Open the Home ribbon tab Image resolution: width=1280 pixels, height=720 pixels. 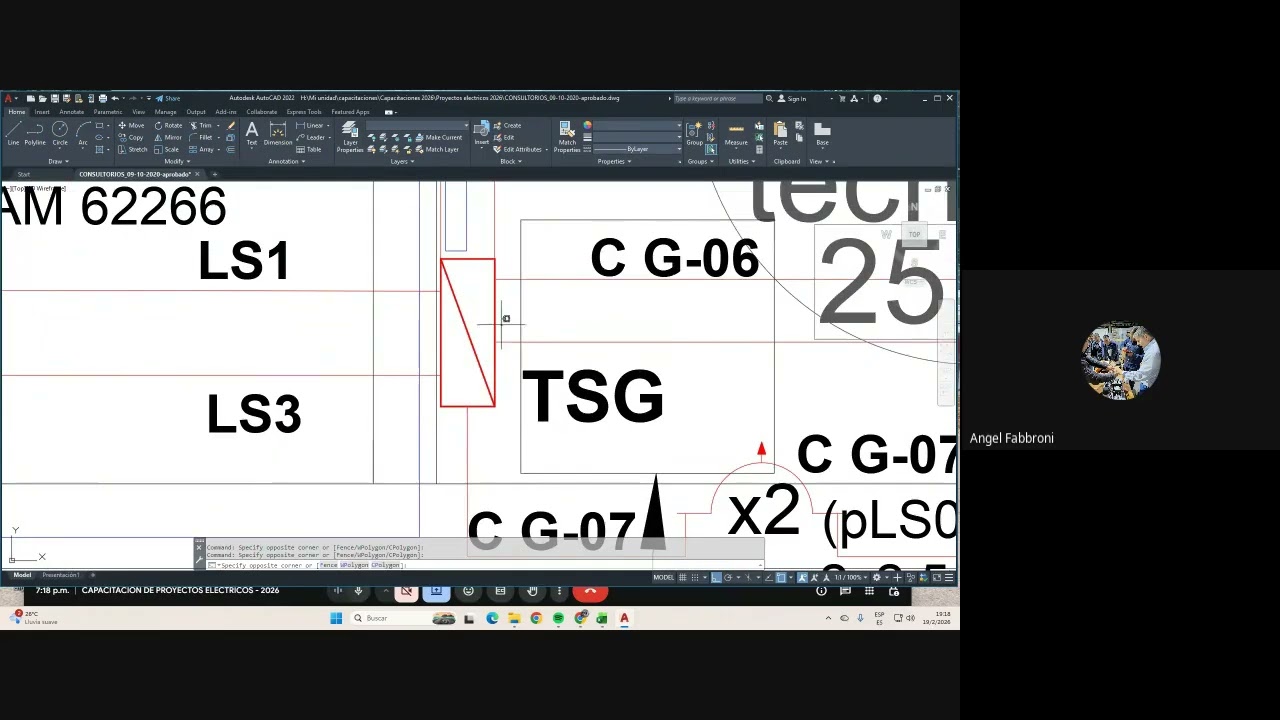click(x=17, y=112)
